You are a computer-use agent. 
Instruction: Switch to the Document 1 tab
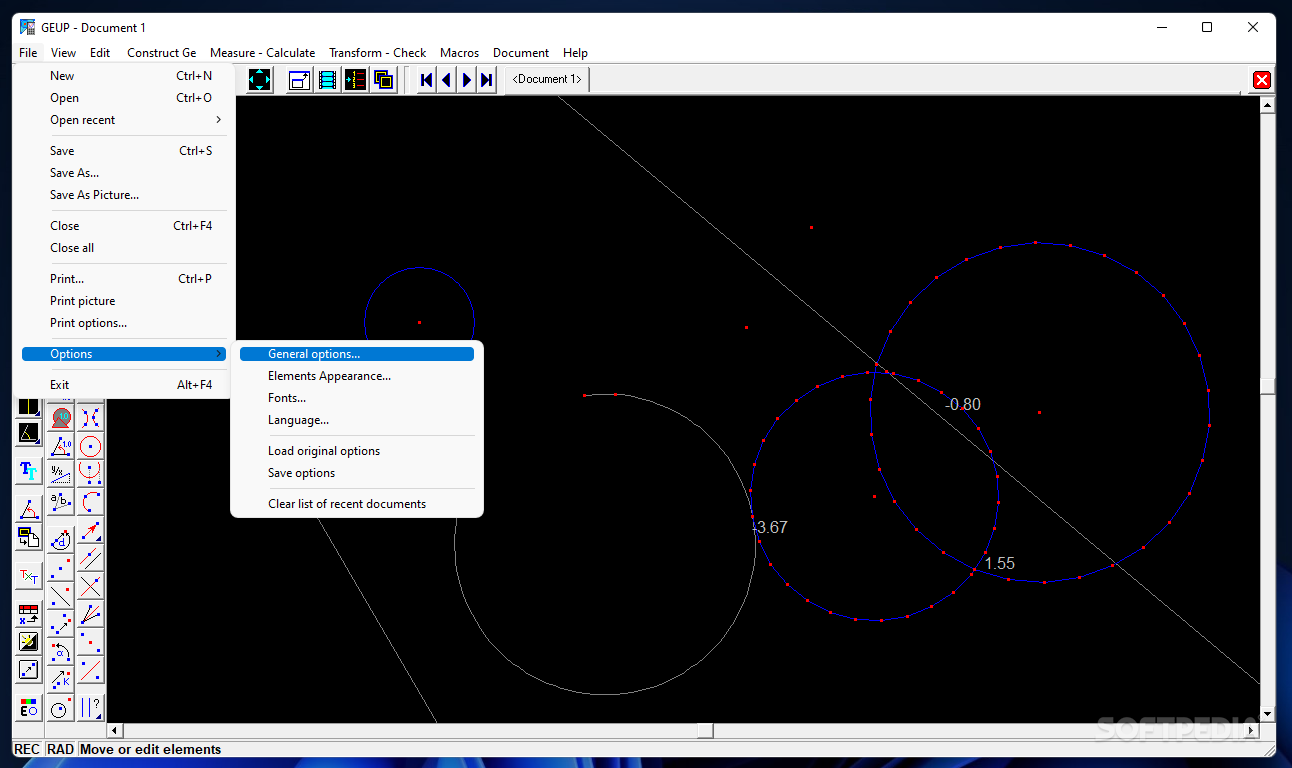[547, 79]
